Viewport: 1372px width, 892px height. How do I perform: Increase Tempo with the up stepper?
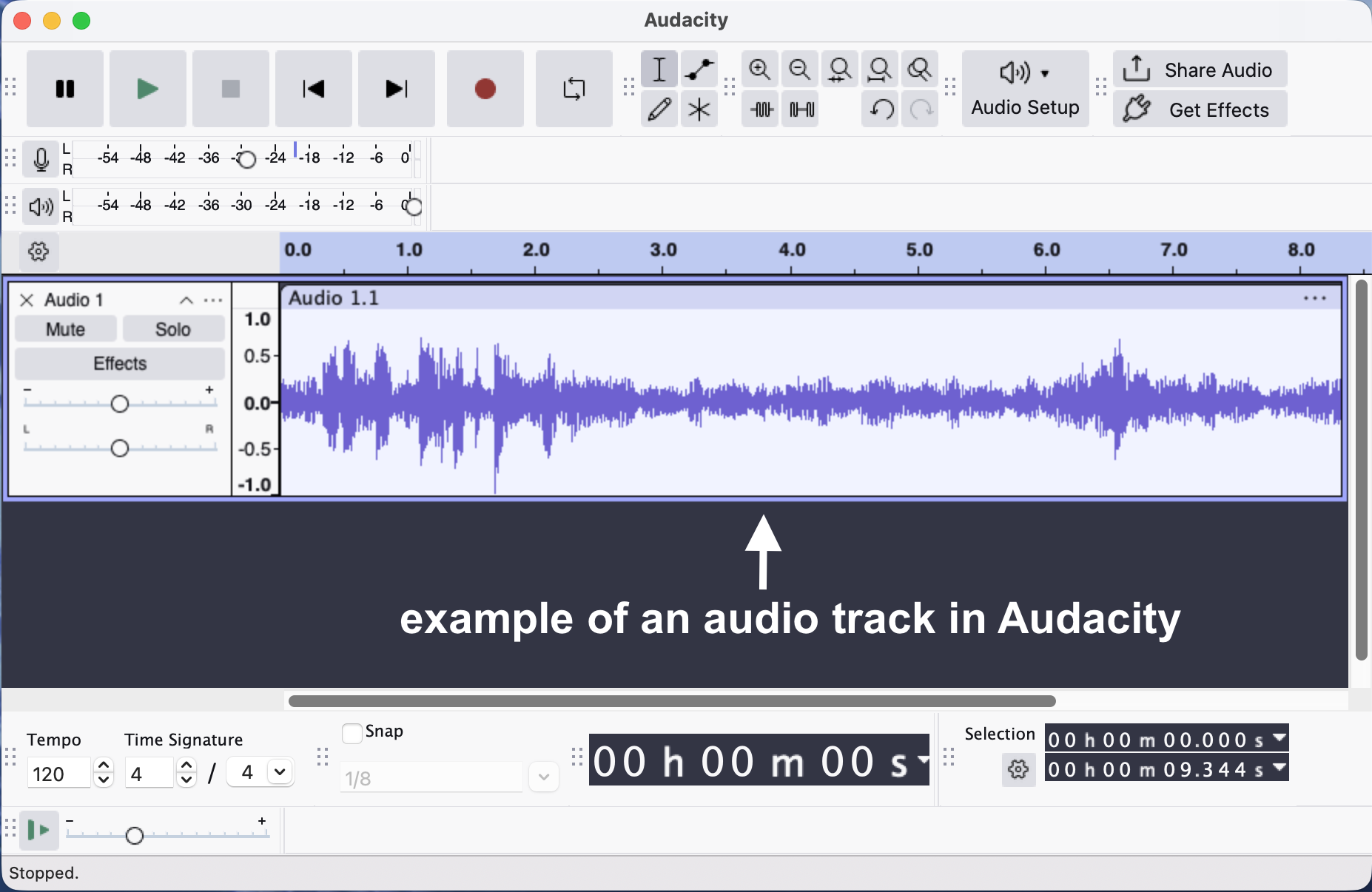coord(104,766)
